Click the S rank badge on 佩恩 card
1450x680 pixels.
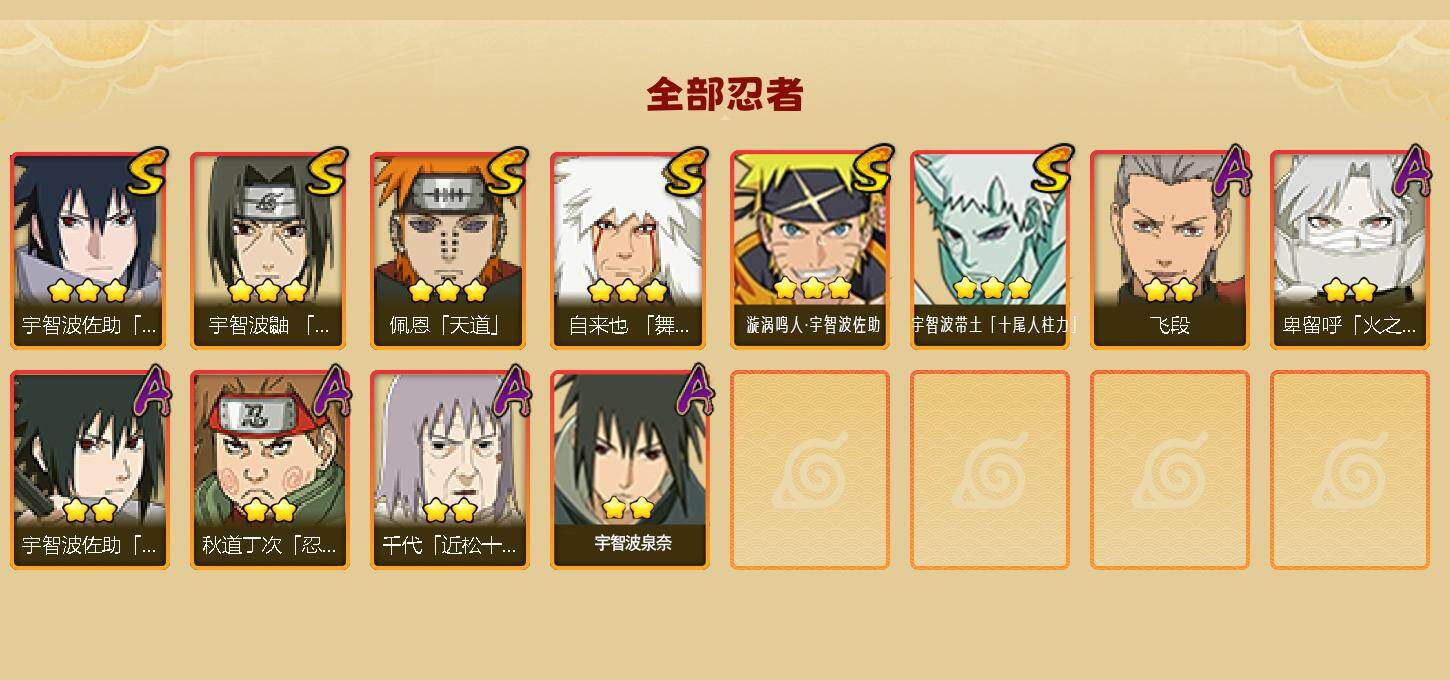[506, 172]
